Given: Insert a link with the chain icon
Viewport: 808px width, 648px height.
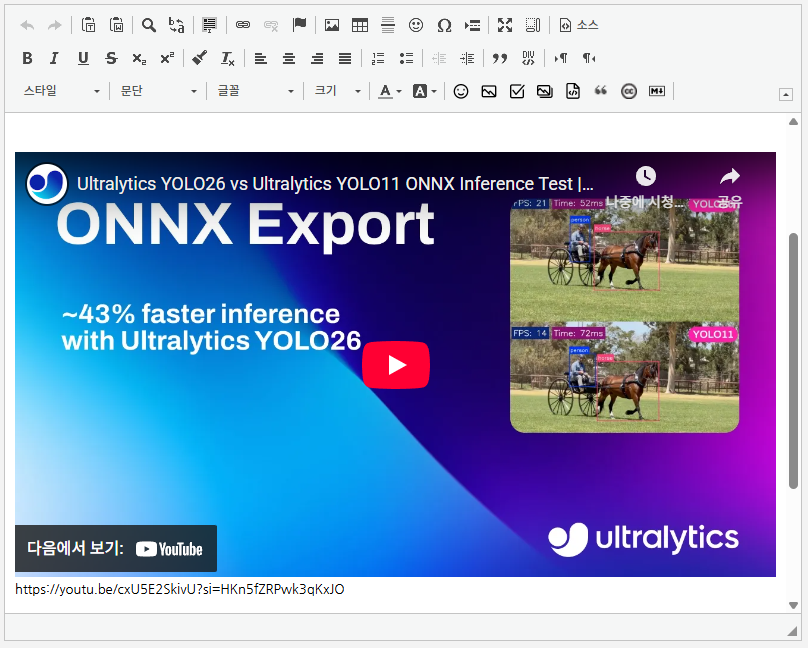Looking at the screenshot, I should tap(242, 25).
